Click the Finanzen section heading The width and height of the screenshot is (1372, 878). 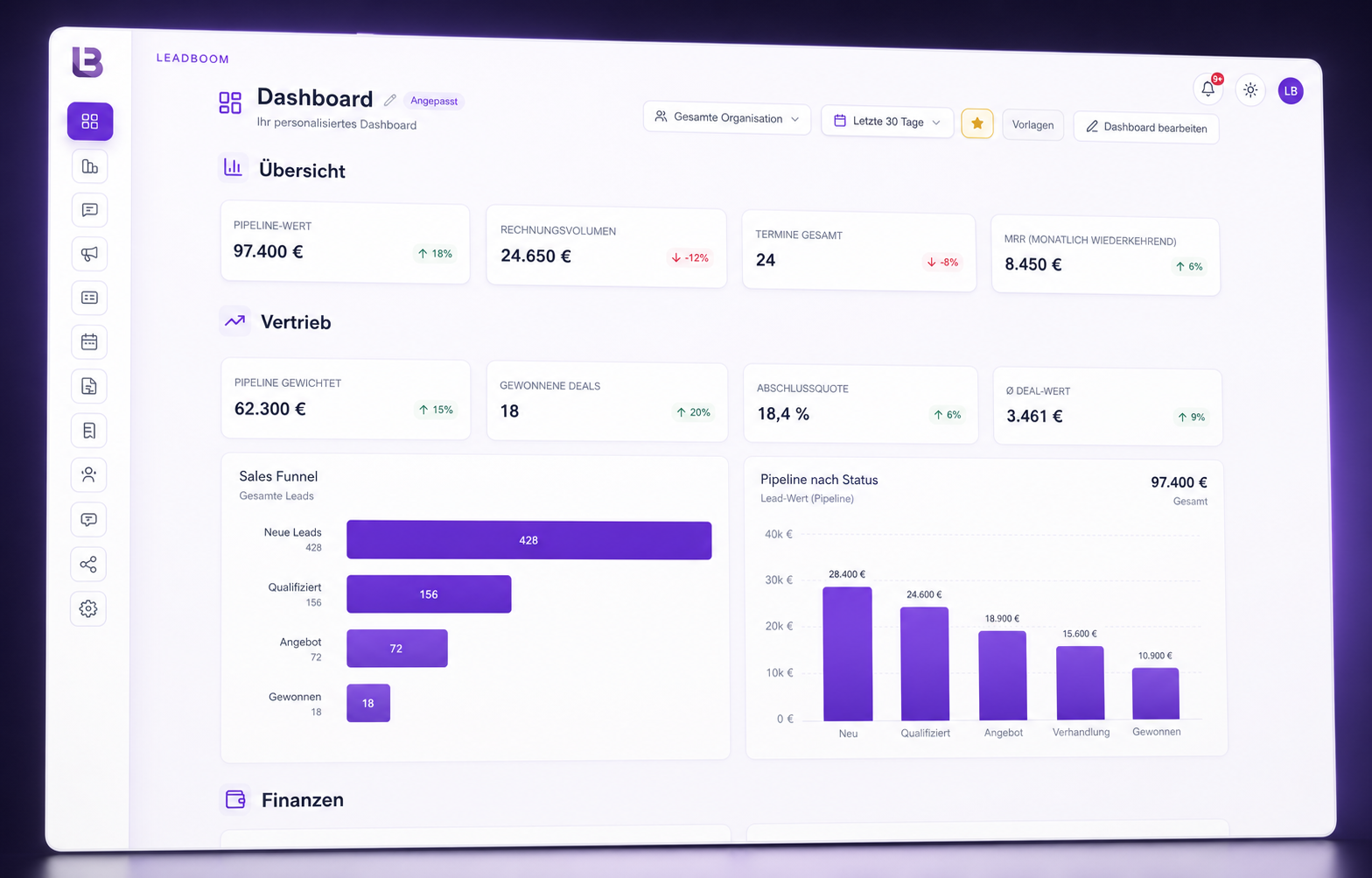tap(303, 799)
